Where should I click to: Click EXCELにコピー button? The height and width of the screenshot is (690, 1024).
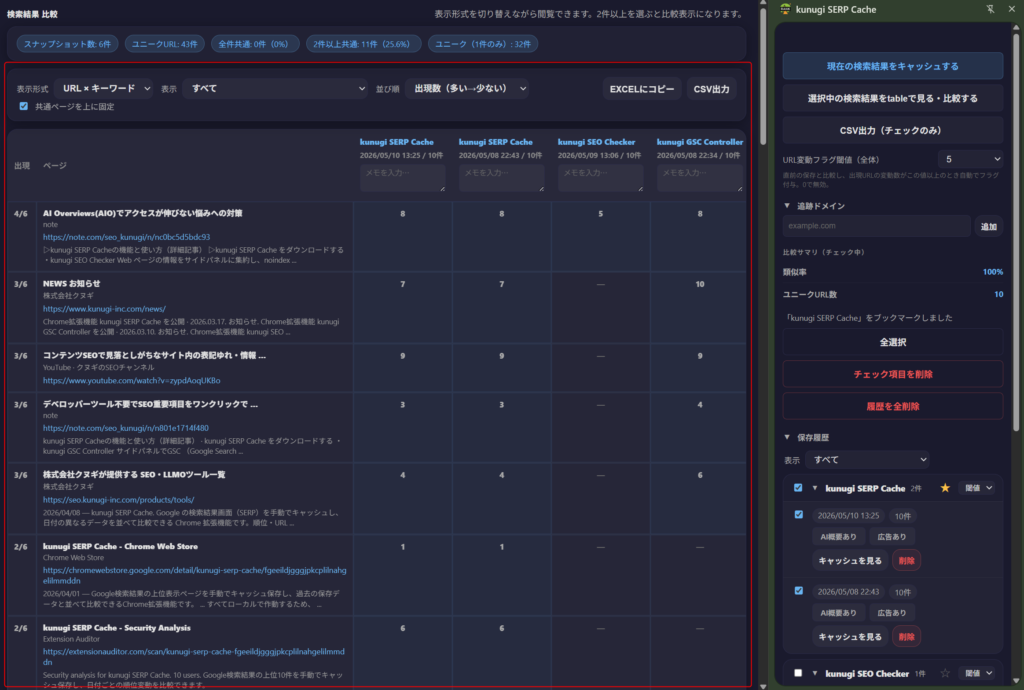(642, 89)
